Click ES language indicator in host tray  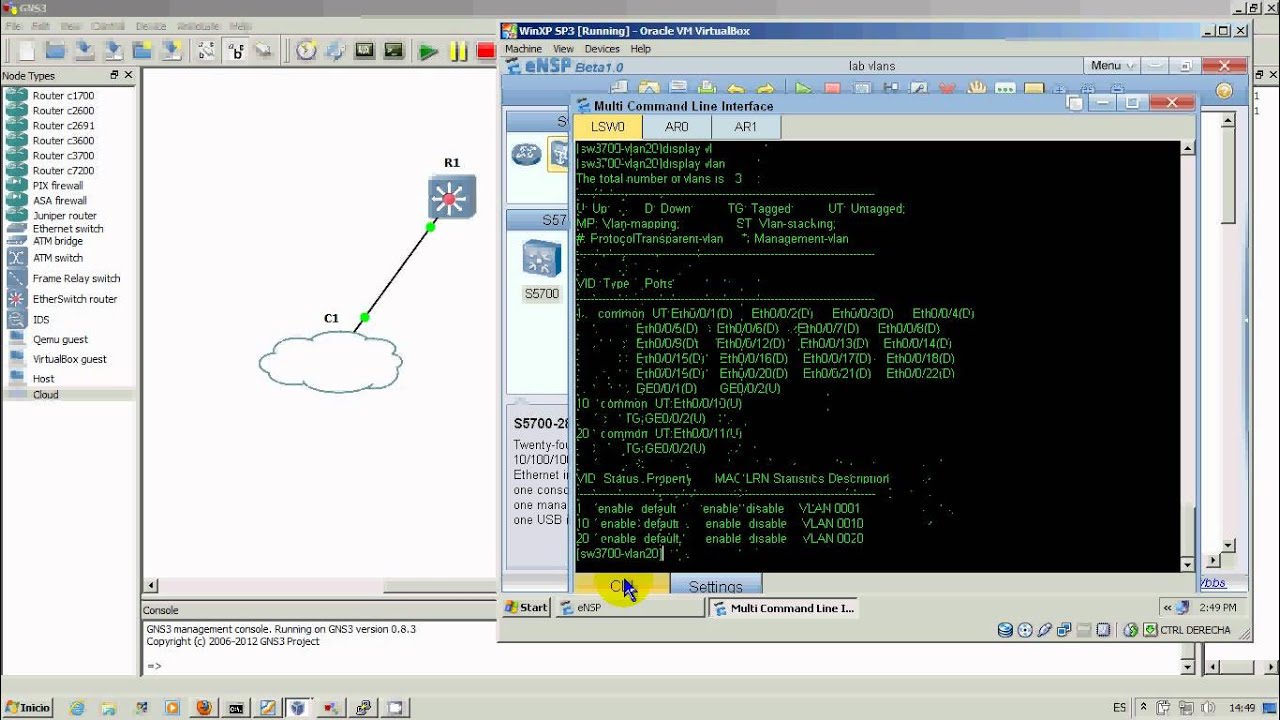click(1120, 708)
